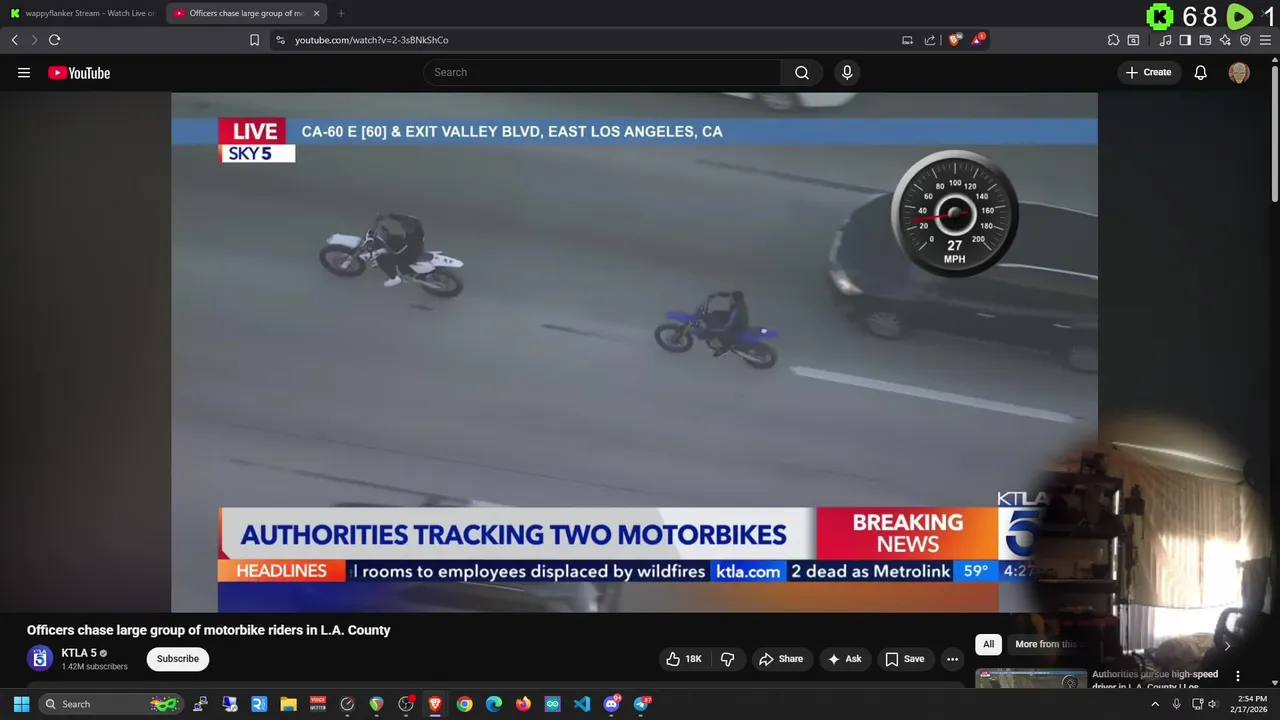Viewport: 1280px width, 720px height.
Task: Open File Explorer from taskbar
Action: (x=288, y=704)
